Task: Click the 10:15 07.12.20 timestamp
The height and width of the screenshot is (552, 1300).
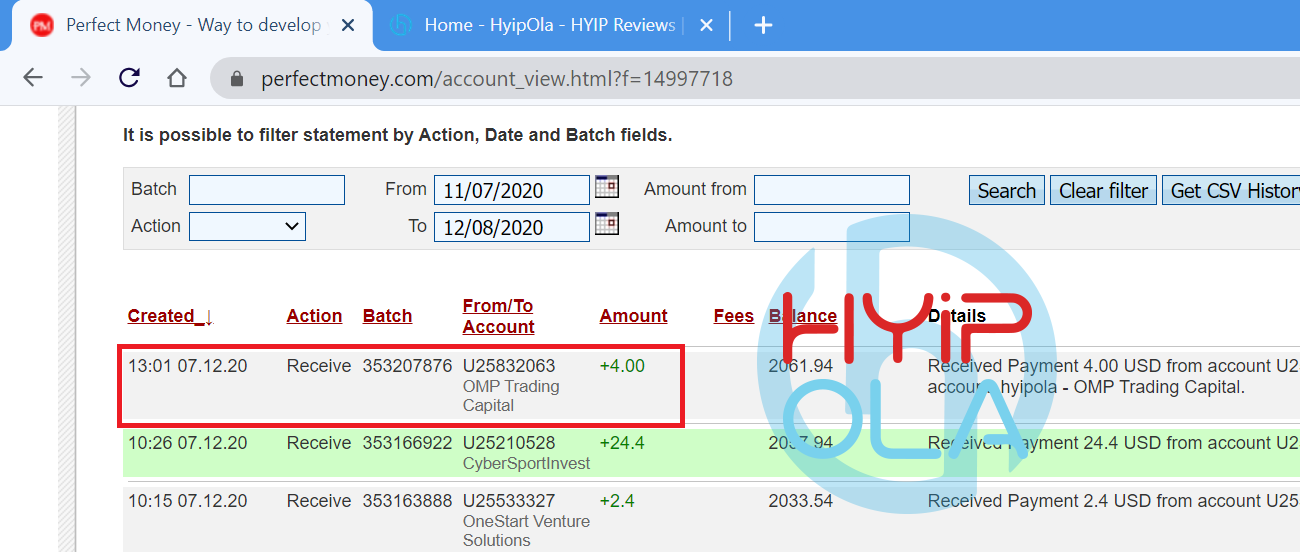Action: [x=187, y=501]
